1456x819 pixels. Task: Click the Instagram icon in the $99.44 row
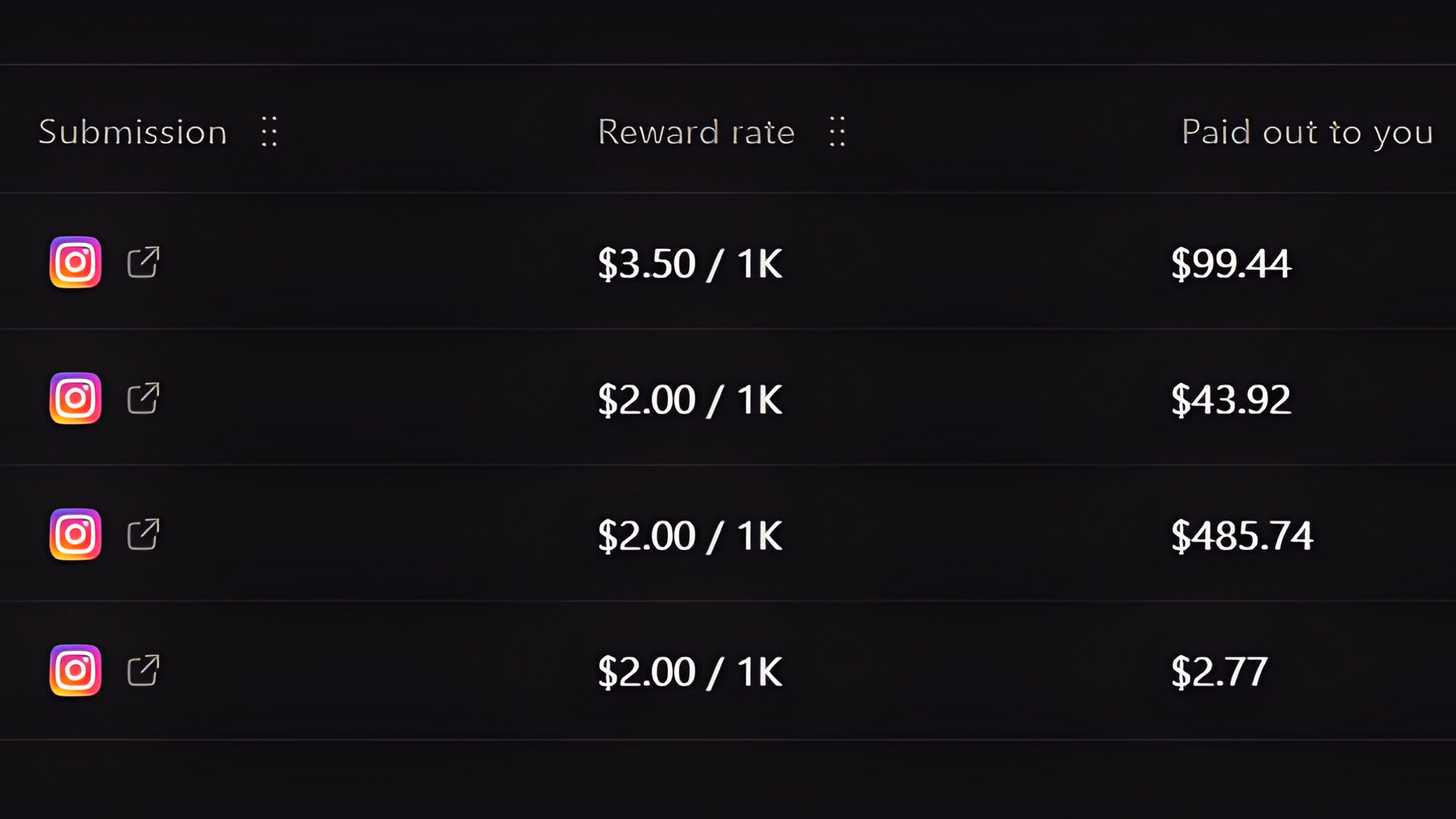click(75, 262)
